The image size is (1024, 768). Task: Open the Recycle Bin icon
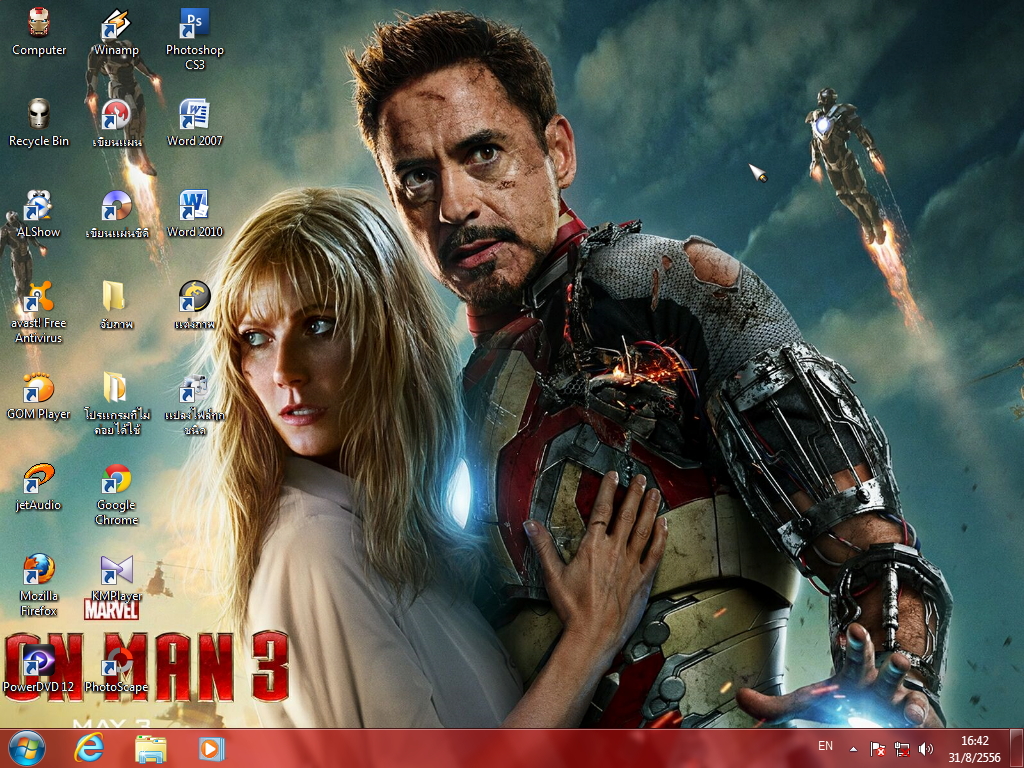coord(39,123)
